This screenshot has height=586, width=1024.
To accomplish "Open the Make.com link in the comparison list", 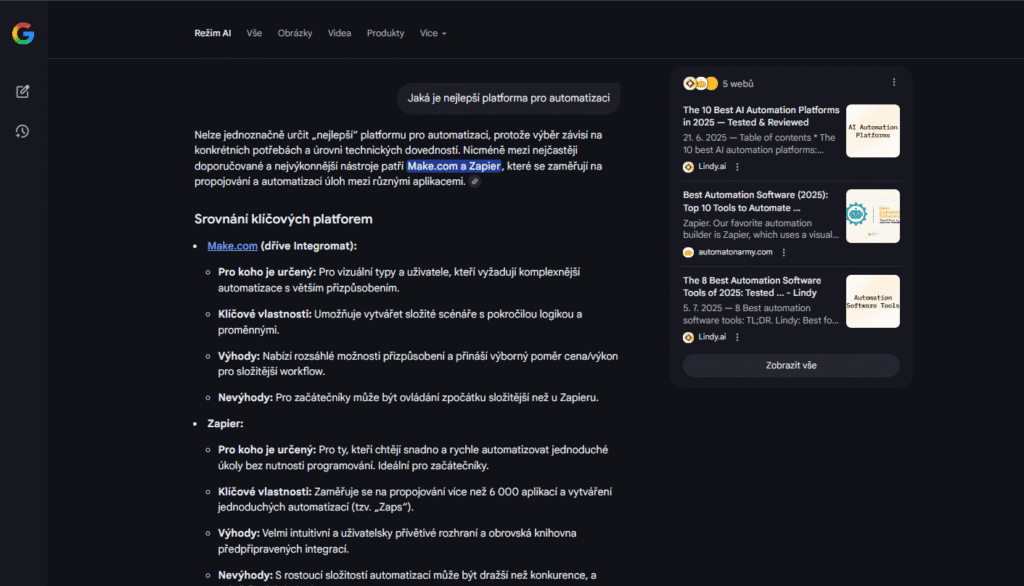I will pyautogui.click(x=233, y=246).
